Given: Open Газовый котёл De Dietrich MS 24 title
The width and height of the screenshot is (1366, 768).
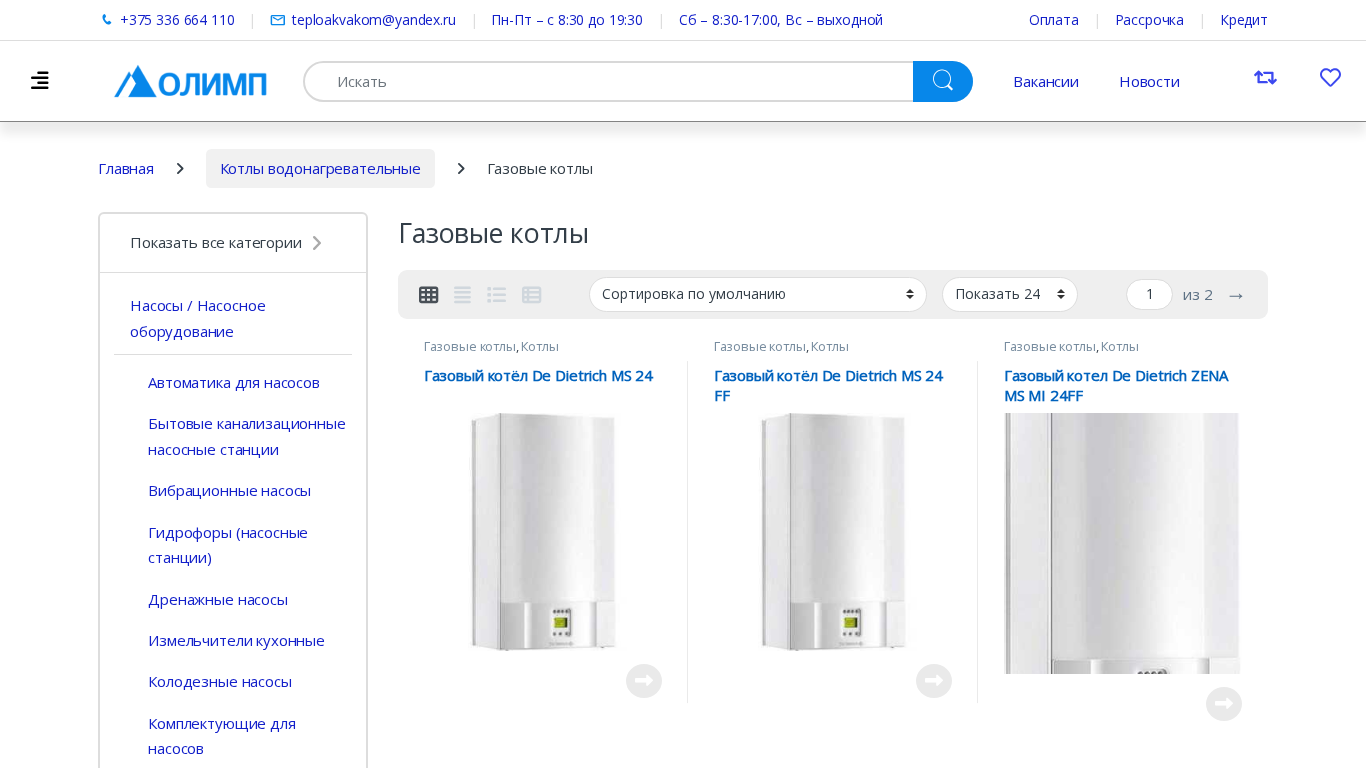Looking at the screenshot, I should click(539, 376).
